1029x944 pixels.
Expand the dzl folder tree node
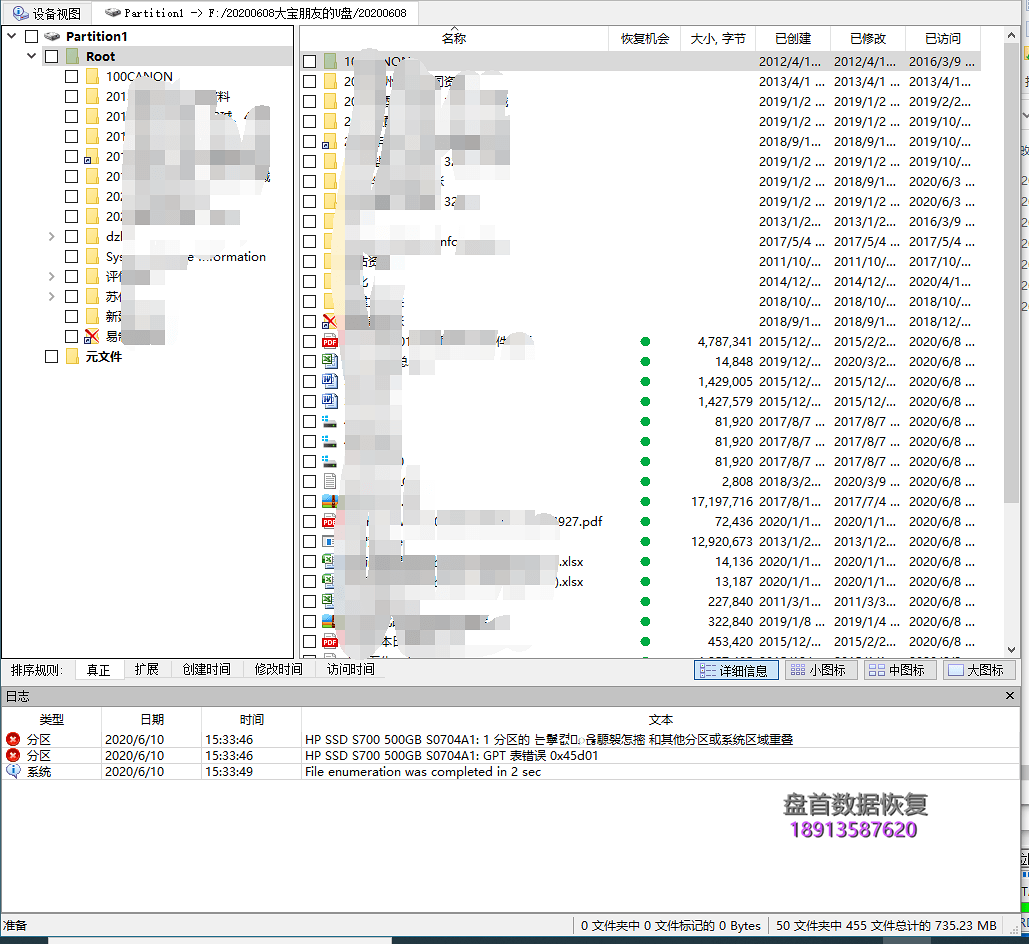point(52,236)
